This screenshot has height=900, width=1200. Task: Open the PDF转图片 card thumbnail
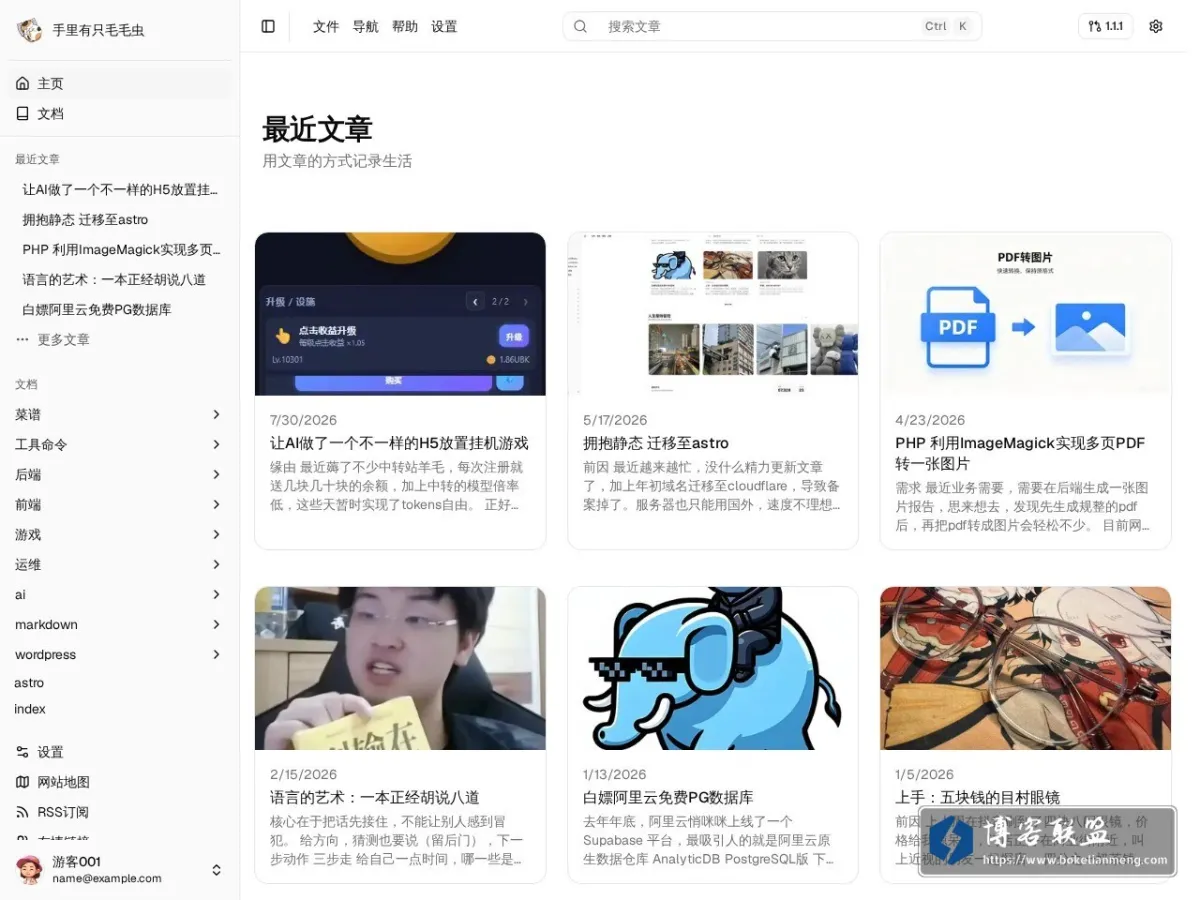1025,314
